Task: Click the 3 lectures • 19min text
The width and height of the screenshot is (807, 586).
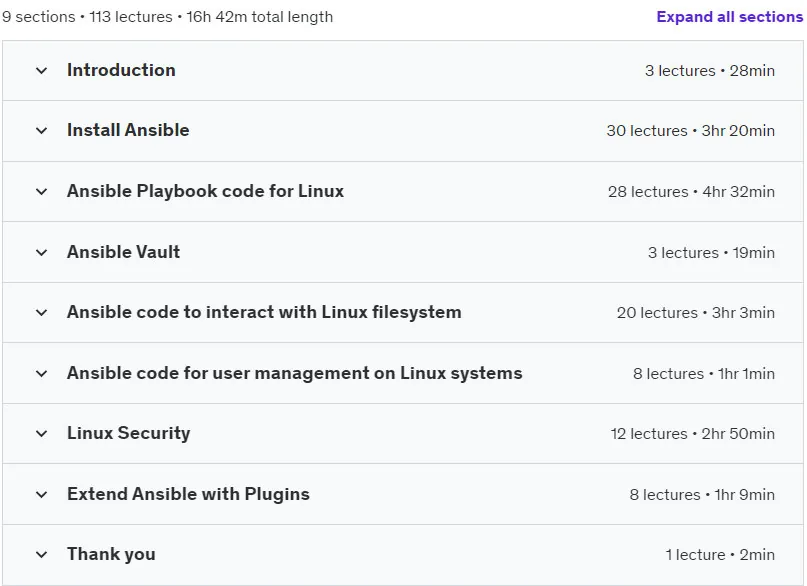Action: 711,253
